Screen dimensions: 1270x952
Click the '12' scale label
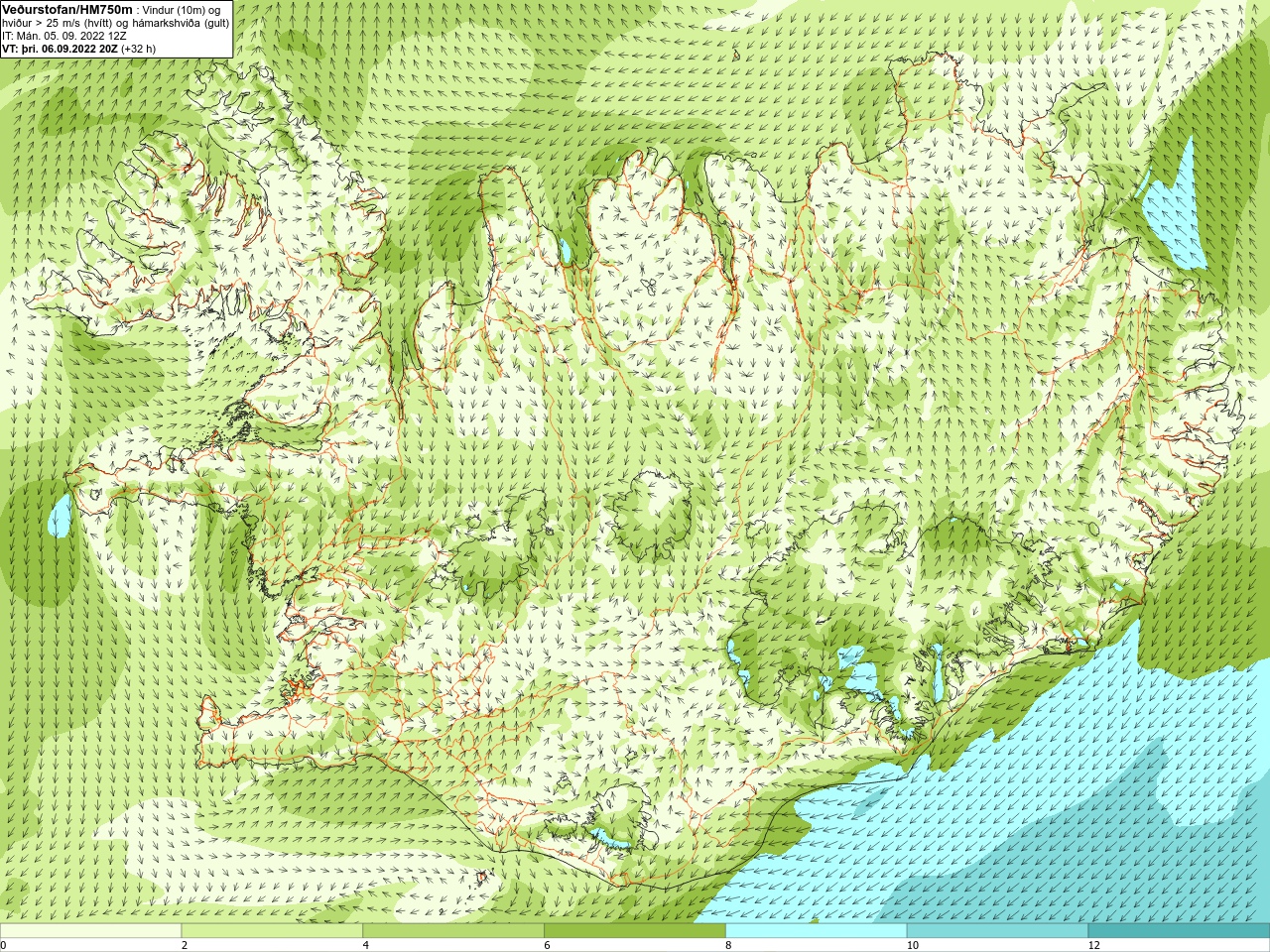tap(1094, 945)
